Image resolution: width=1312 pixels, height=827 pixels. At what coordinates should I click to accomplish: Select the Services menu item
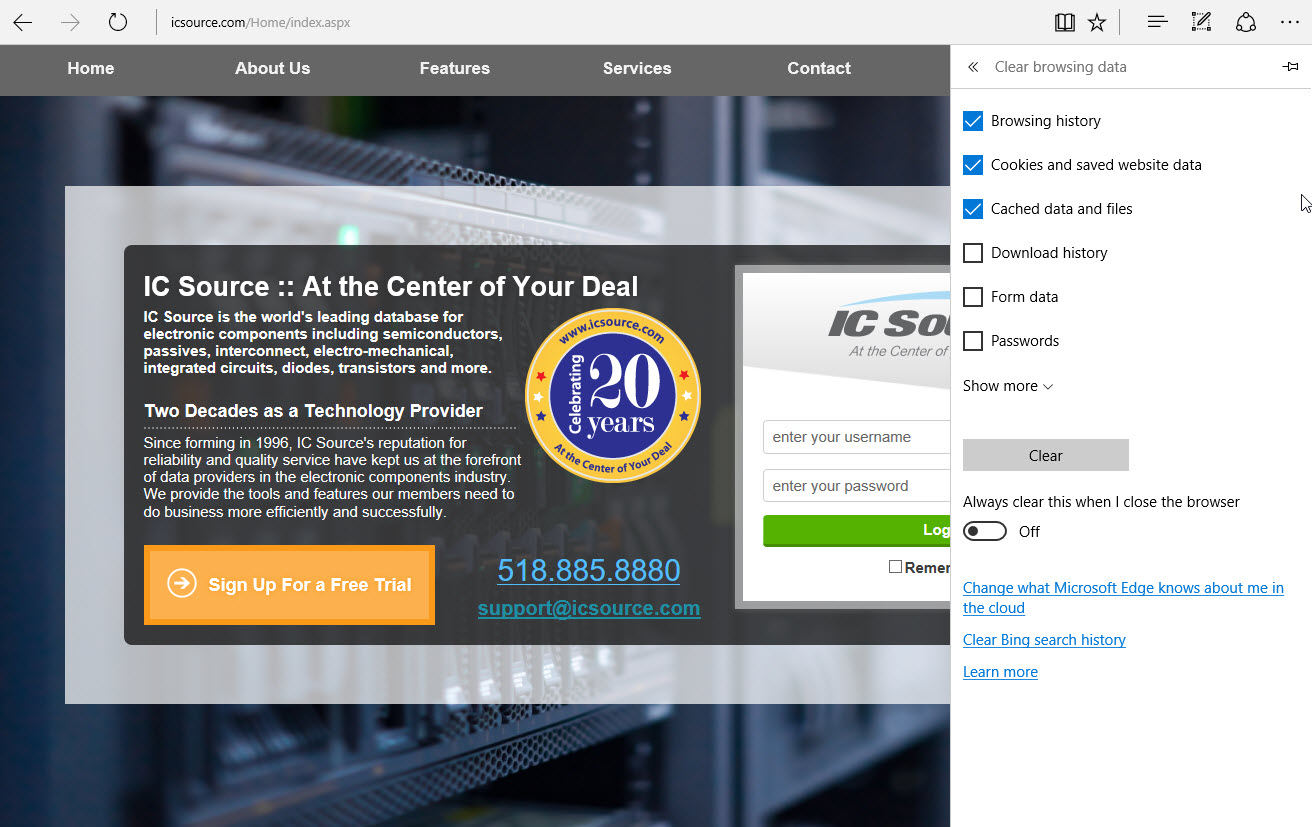coord(636,68)
